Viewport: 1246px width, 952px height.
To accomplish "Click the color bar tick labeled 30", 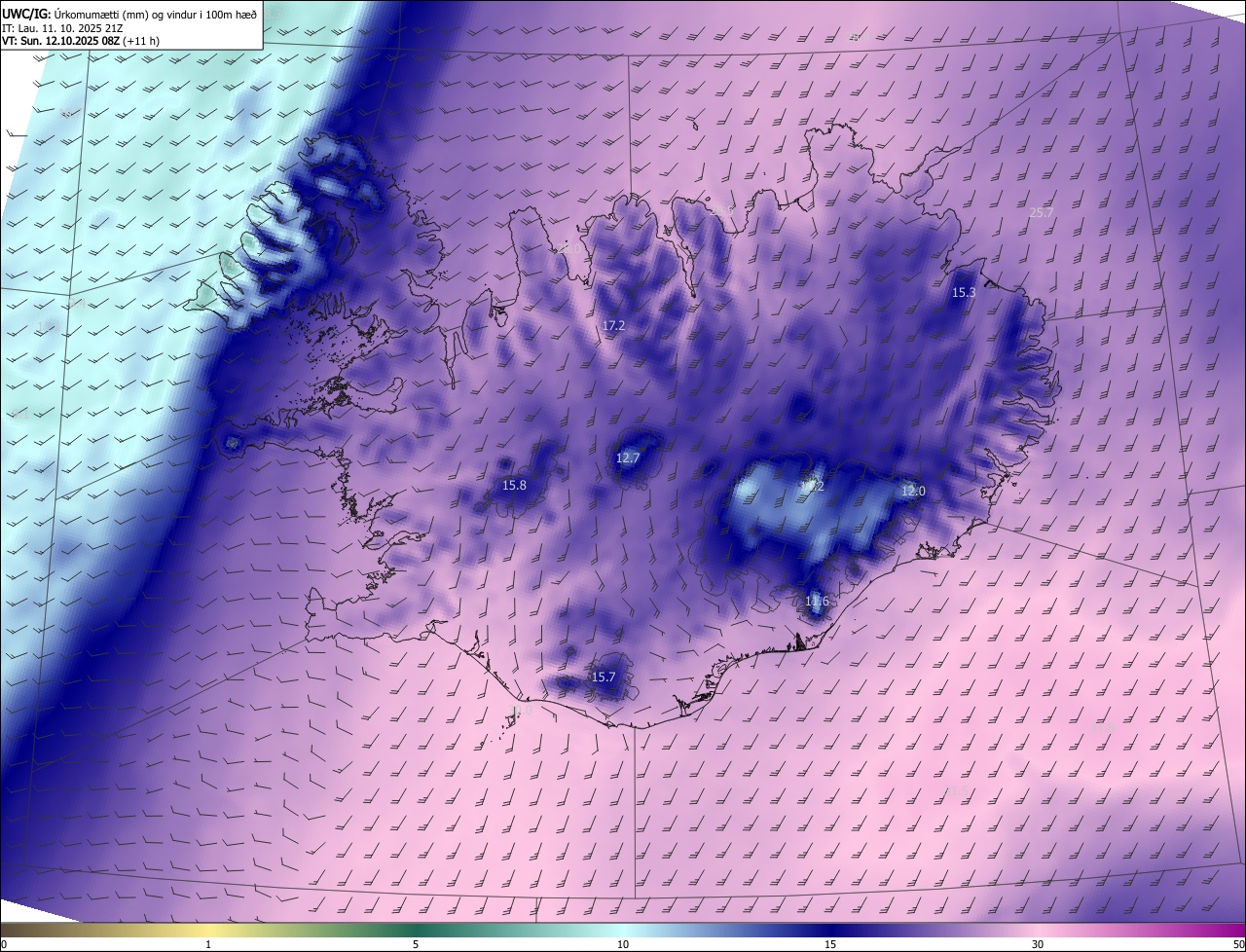I will (1038, 944).
